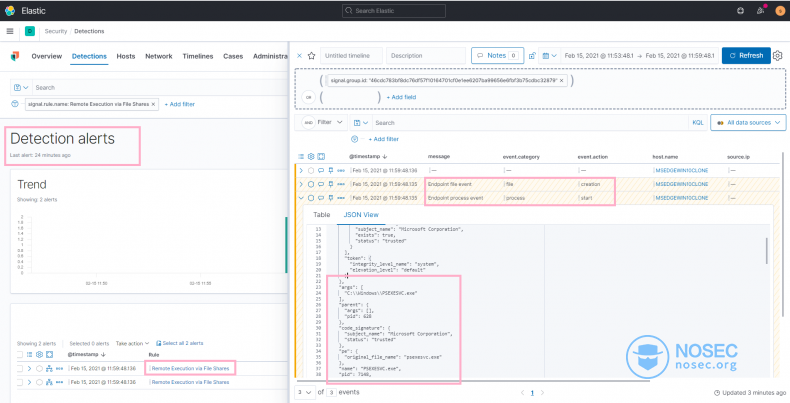Screen dimensions: 790x403
Task: Toggle full screen for alerts table
Action: pos(49,355)
